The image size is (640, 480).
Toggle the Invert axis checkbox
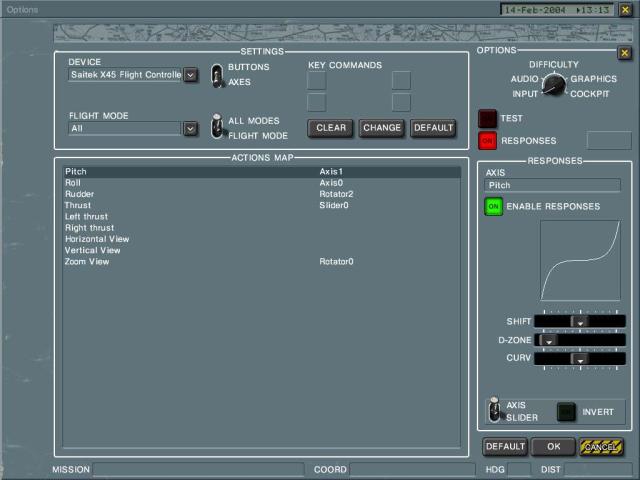[x=567, y=411]
